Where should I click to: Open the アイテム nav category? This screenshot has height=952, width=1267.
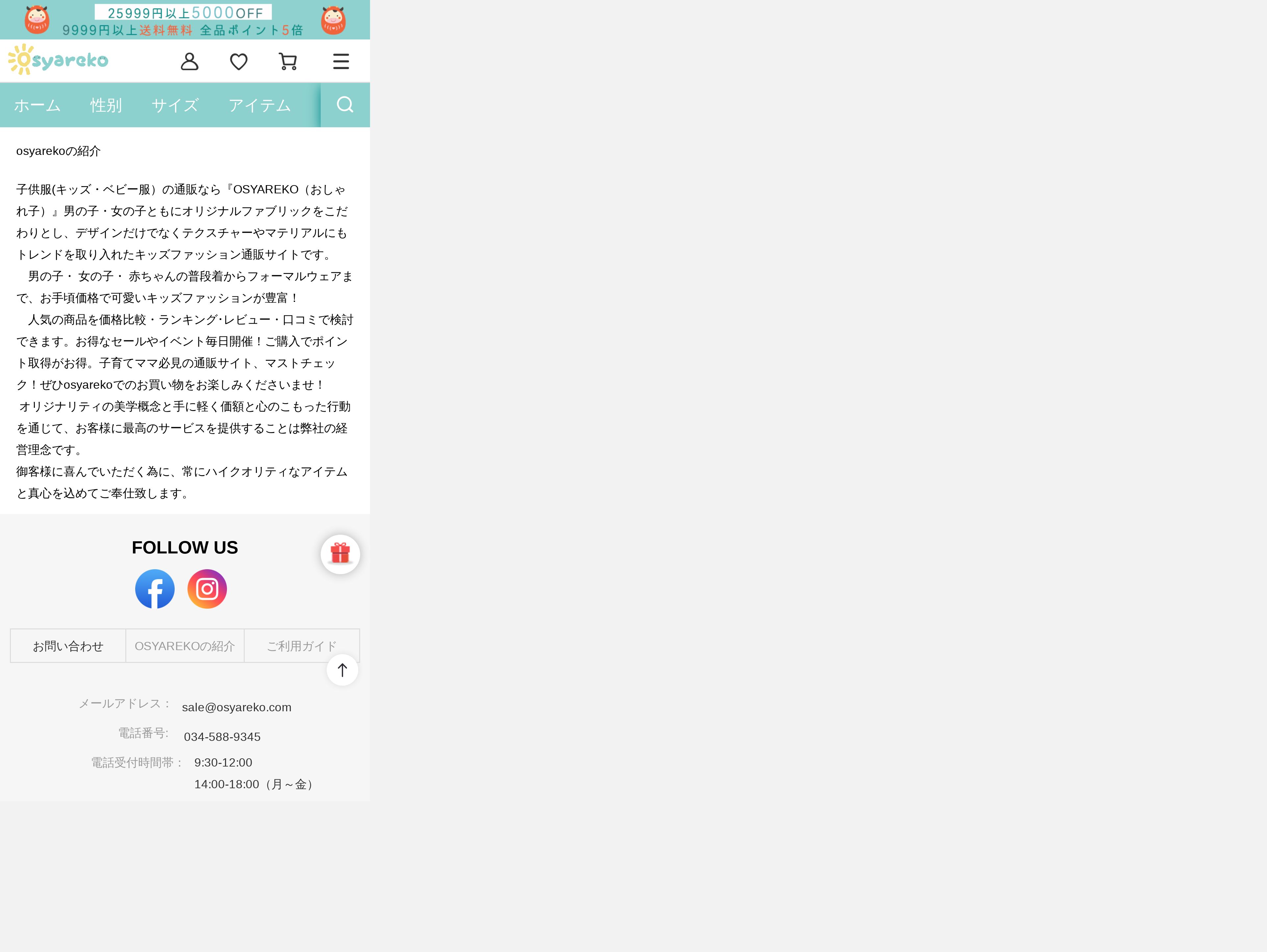point(260,106)
